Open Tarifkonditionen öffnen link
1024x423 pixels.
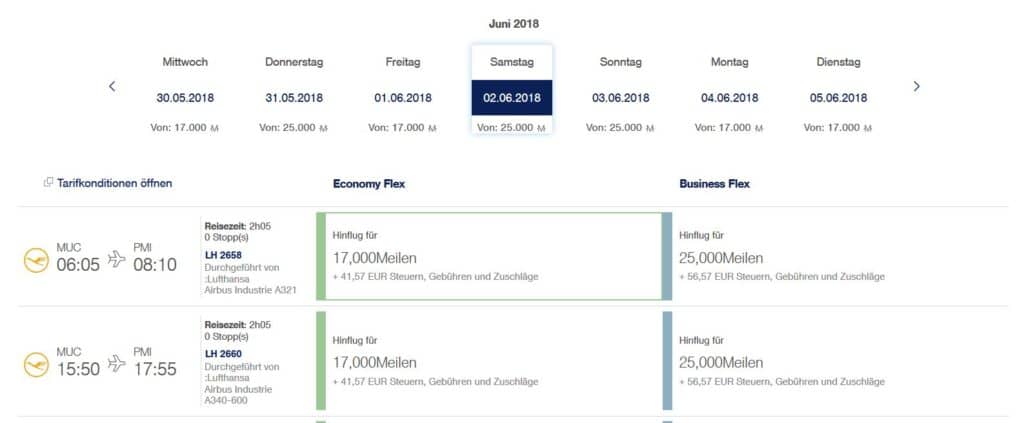coord(114,183)
